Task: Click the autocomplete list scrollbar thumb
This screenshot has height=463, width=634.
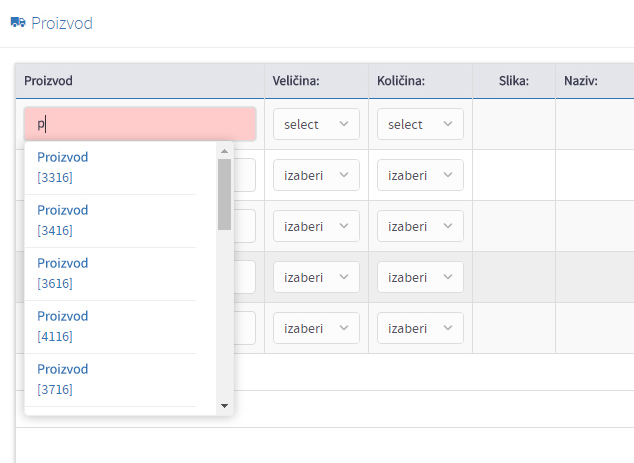Action: pos(224,195)
